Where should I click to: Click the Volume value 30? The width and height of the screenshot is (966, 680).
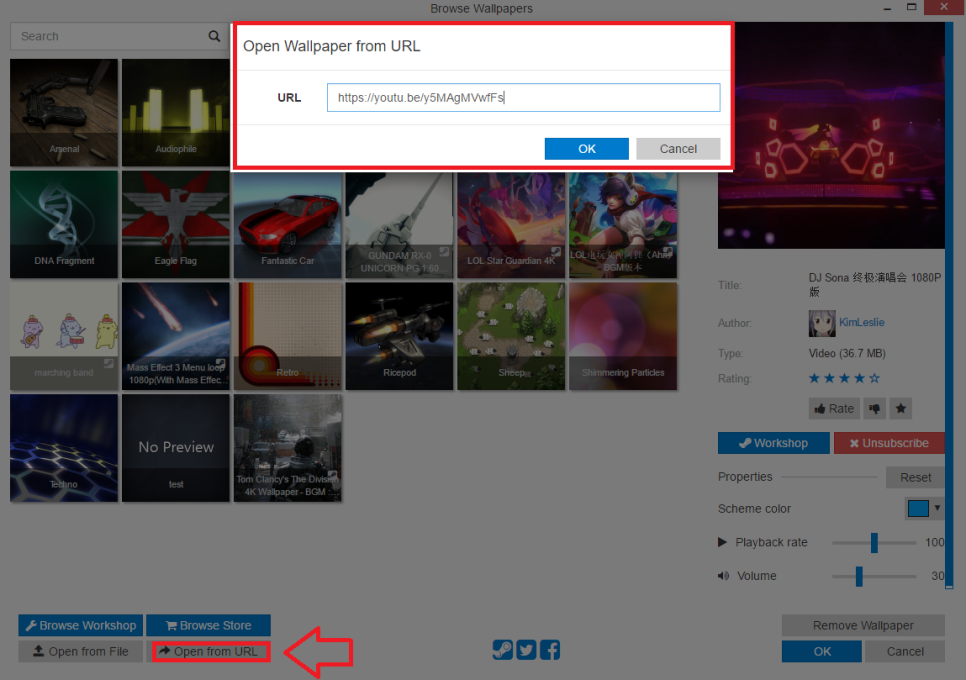[937, 576]
